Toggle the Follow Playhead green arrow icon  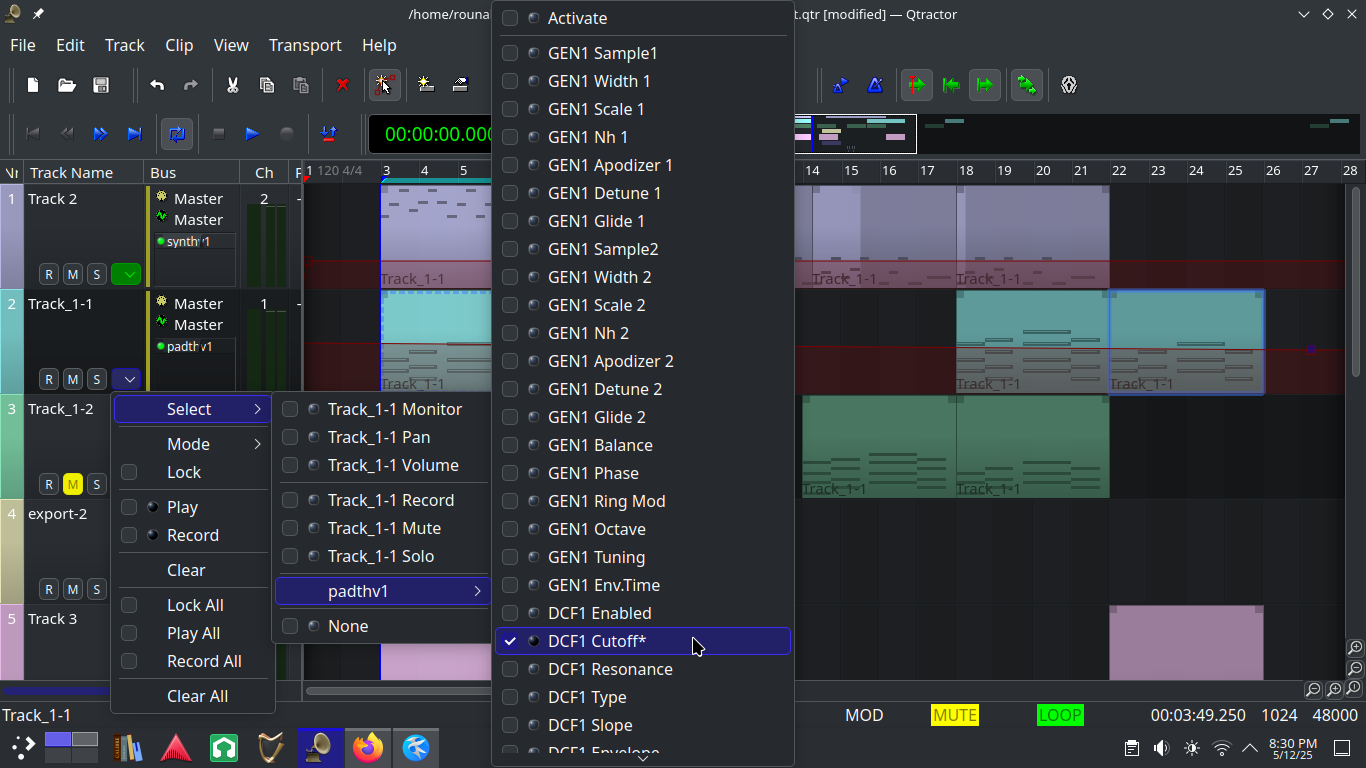(915, 85)
